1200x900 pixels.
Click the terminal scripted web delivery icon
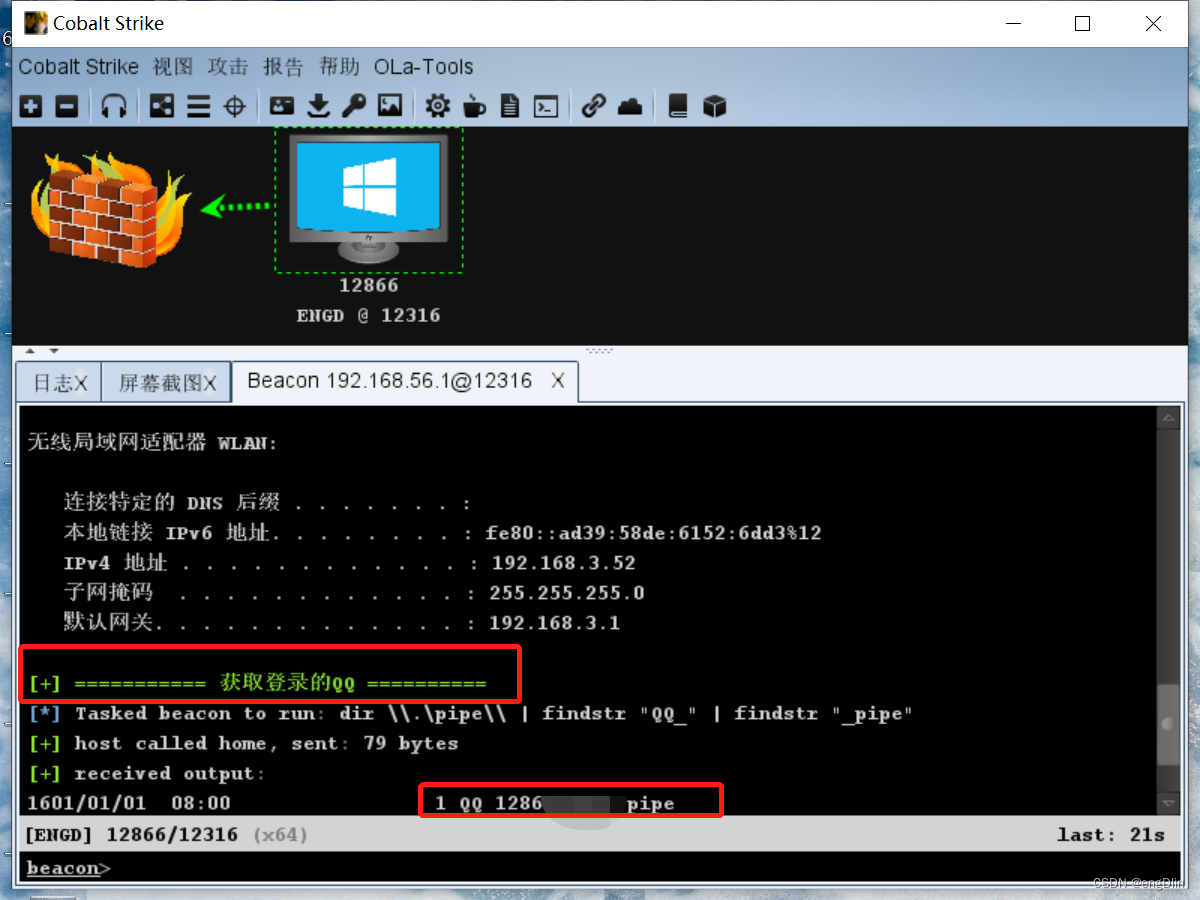click(546, 106)
